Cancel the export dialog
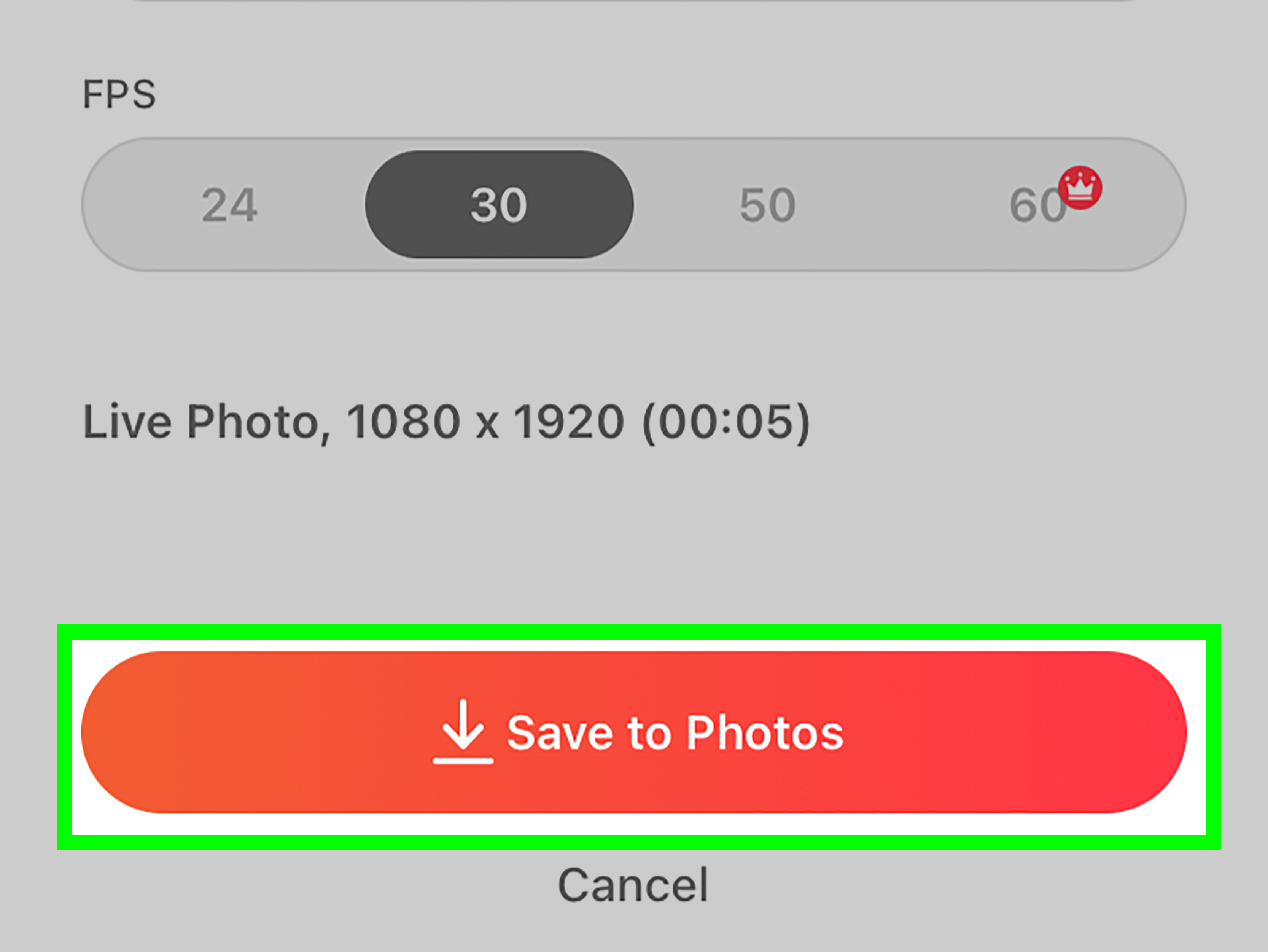 (x=633, y=885)
